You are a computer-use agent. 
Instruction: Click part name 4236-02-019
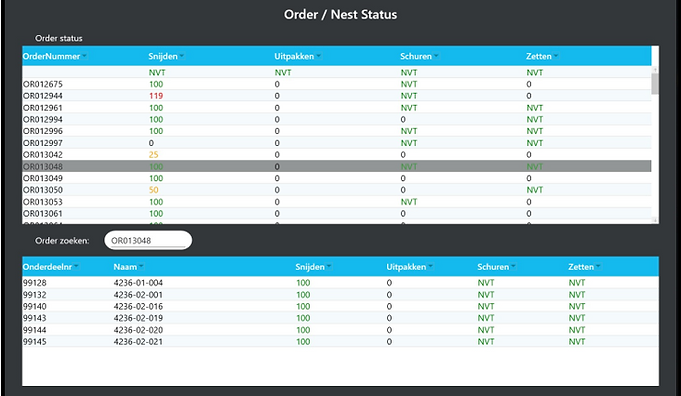[x=138, y=318]
